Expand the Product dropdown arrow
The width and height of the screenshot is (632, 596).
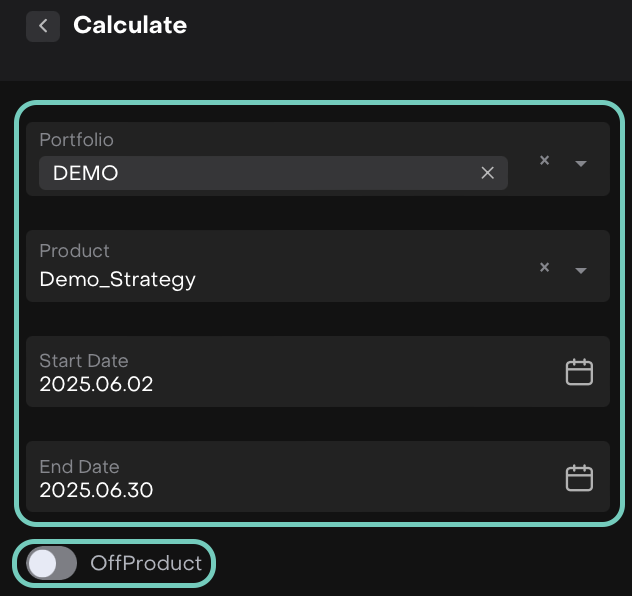581,270
